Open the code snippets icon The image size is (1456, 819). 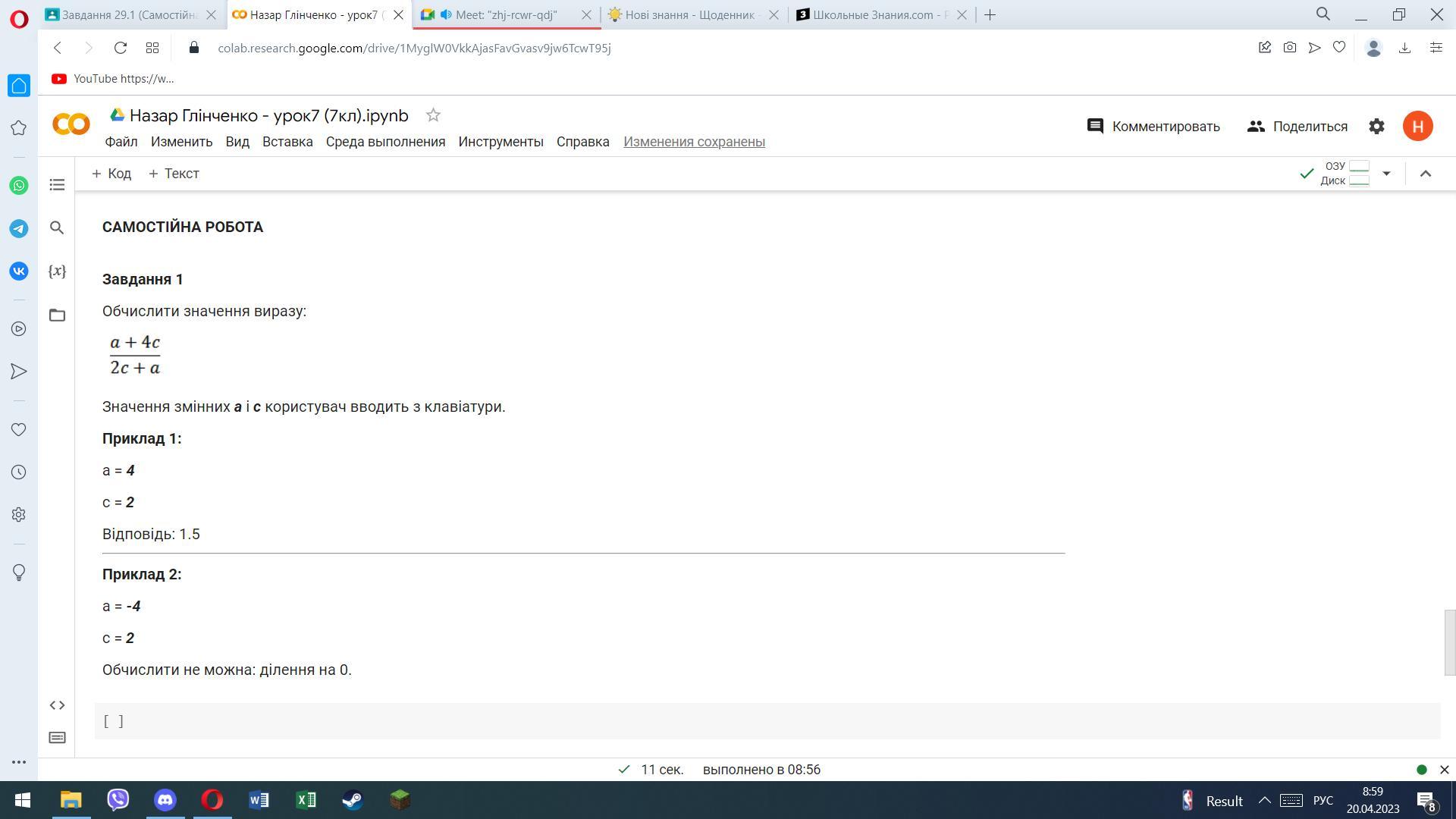click(57, 705)
